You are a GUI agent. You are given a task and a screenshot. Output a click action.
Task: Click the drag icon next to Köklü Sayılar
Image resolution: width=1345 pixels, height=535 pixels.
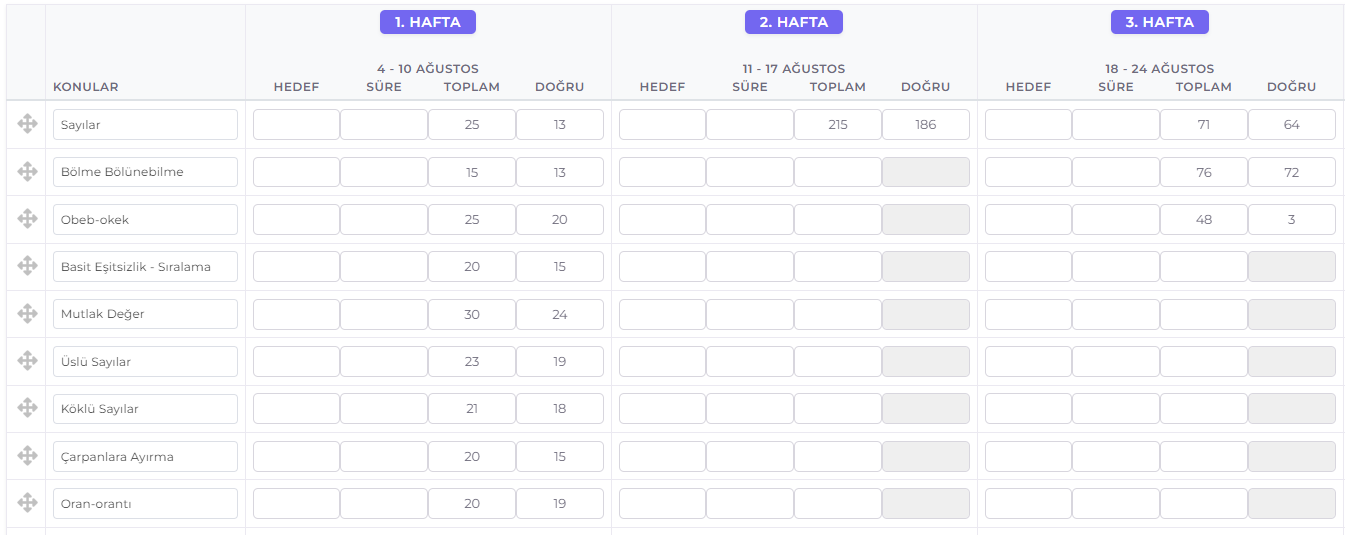(27, 408)
